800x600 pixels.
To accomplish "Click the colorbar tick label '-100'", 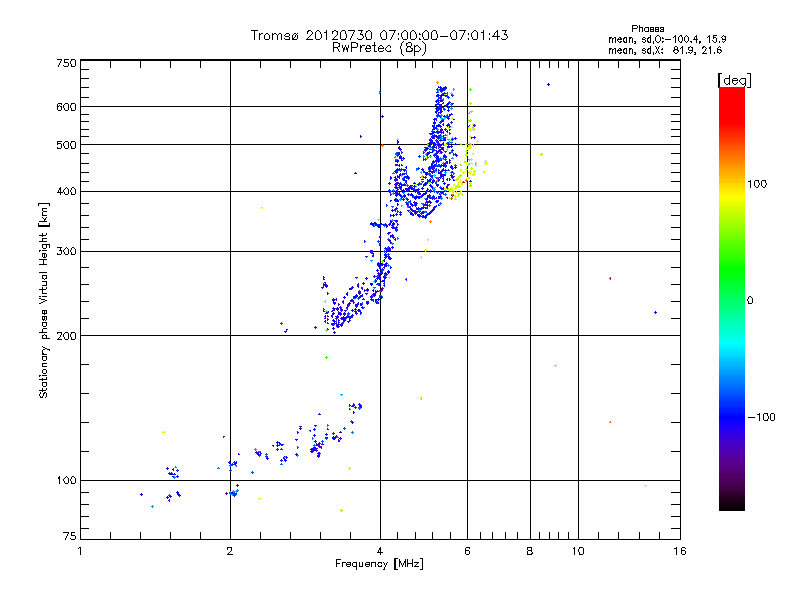I will pos(761,417).
